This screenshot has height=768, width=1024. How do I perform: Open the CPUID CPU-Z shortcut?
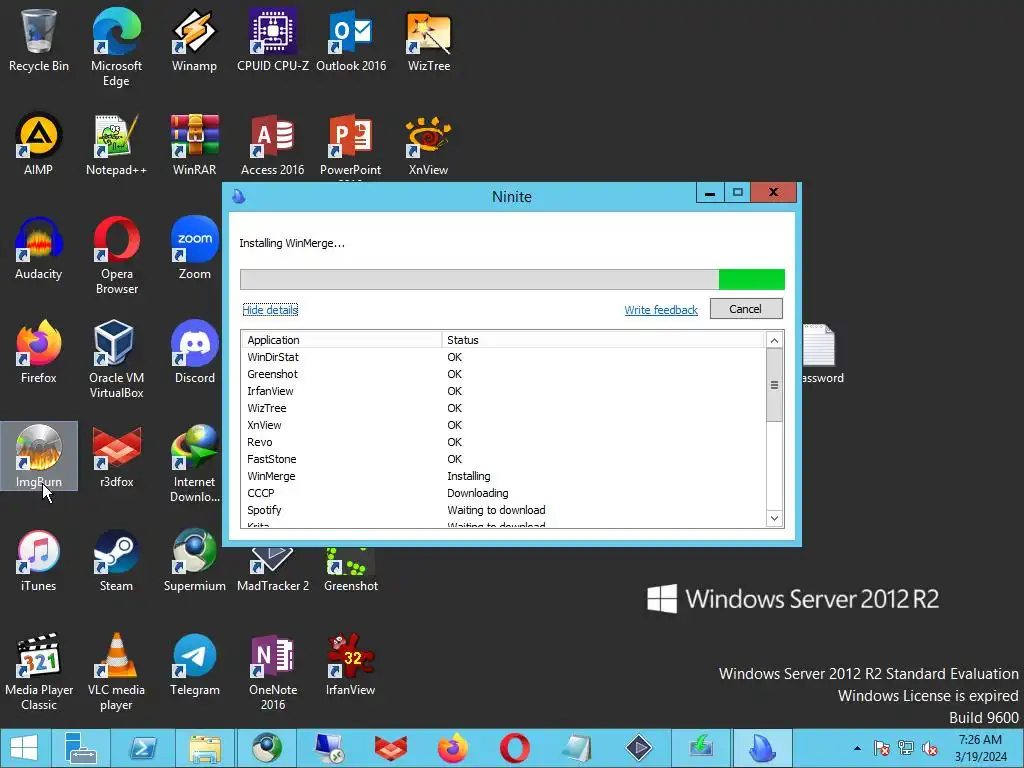point(272,40)
